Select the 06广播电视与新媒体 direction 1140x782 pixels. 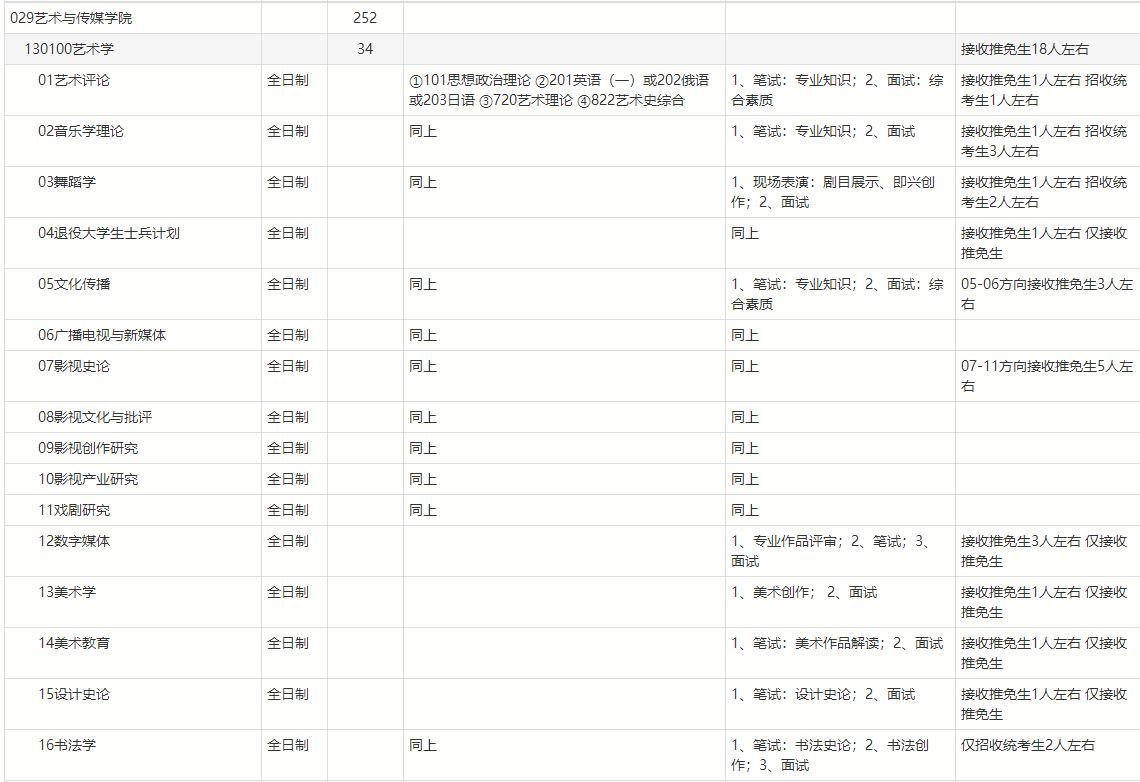tap(102, 335)
